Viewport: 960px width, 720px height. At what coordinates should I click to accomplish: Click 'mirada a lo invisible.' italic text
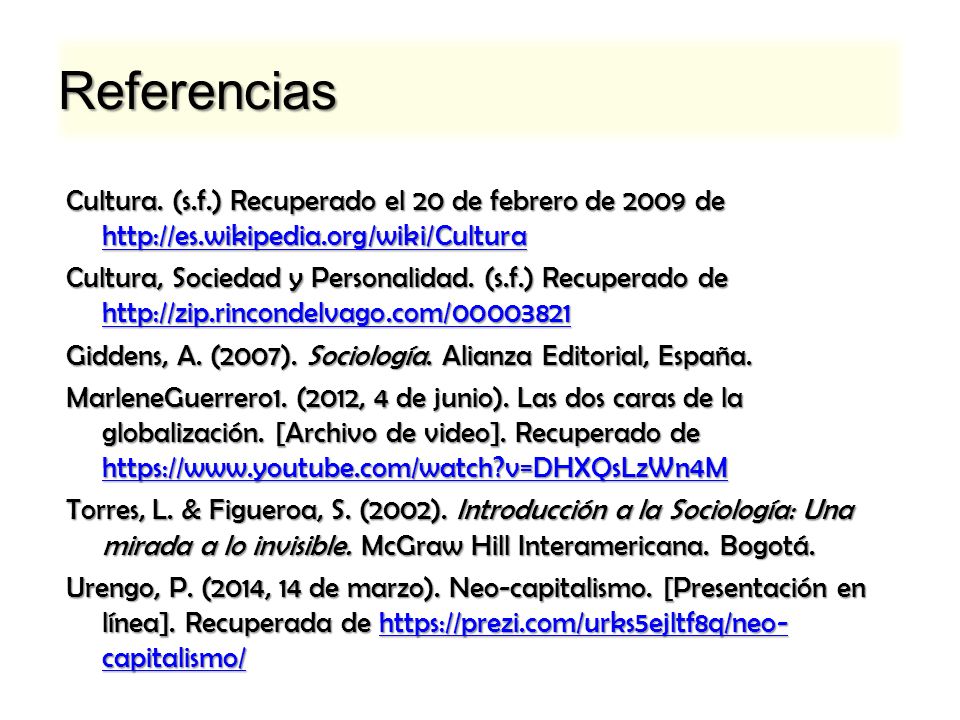[x=227, y=546]
